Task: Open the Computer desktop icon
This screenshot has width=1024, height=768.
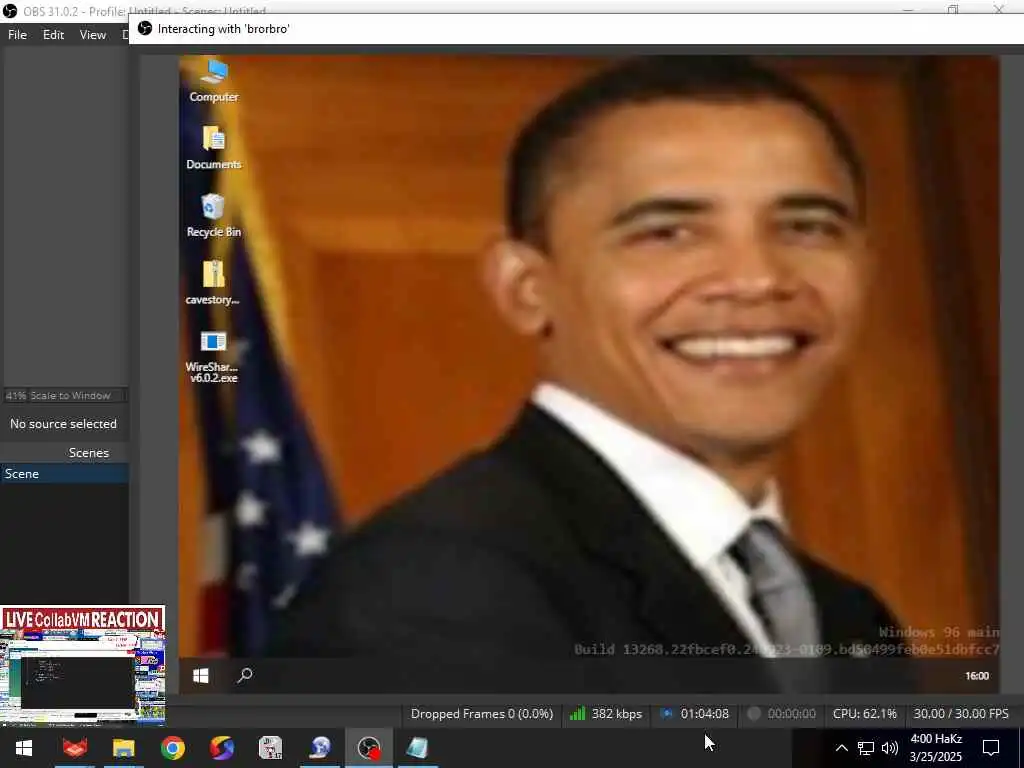Action: [x=214, y=80]
